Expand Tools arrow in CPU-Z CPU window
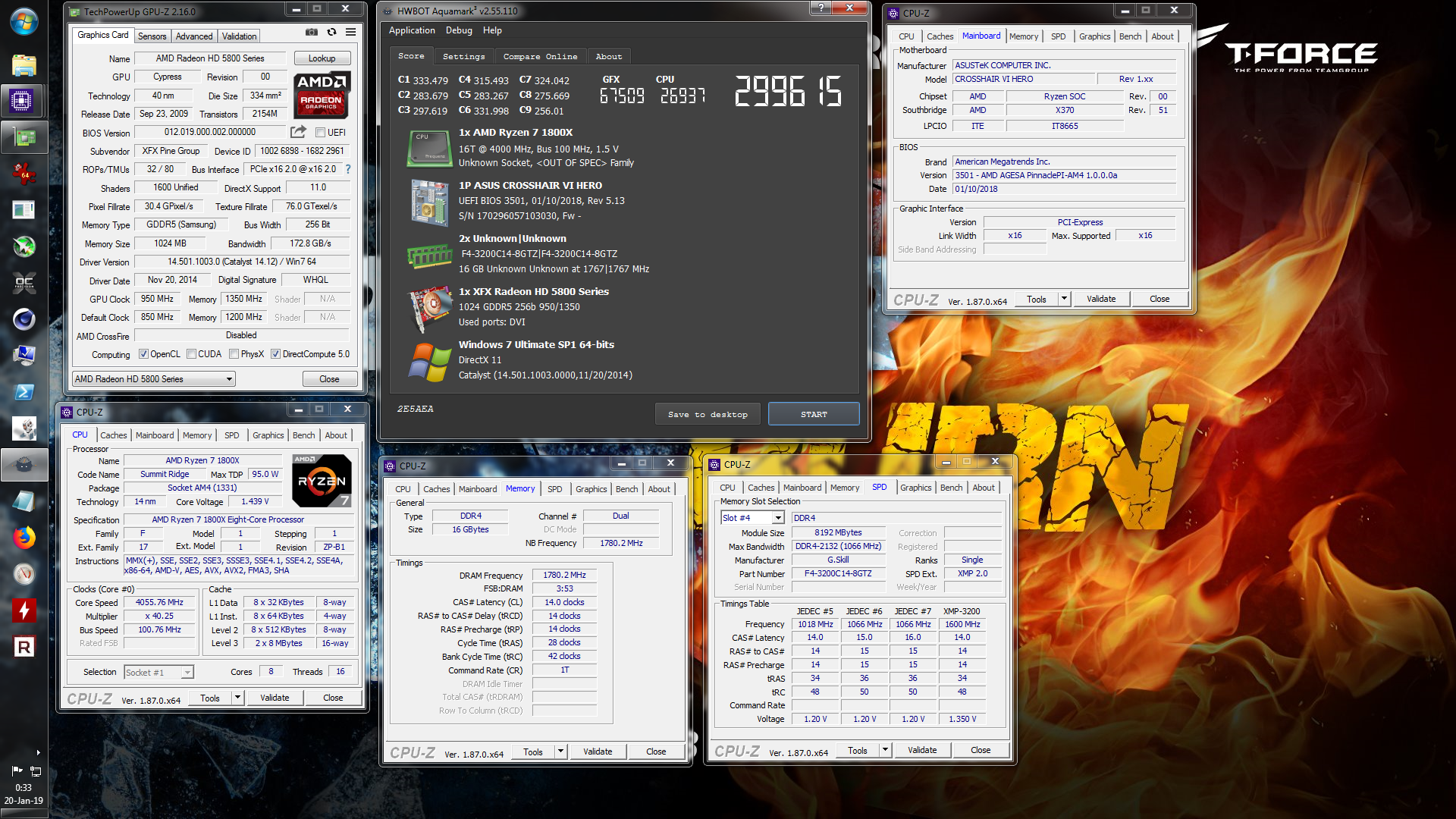 [x=237, y=698]
